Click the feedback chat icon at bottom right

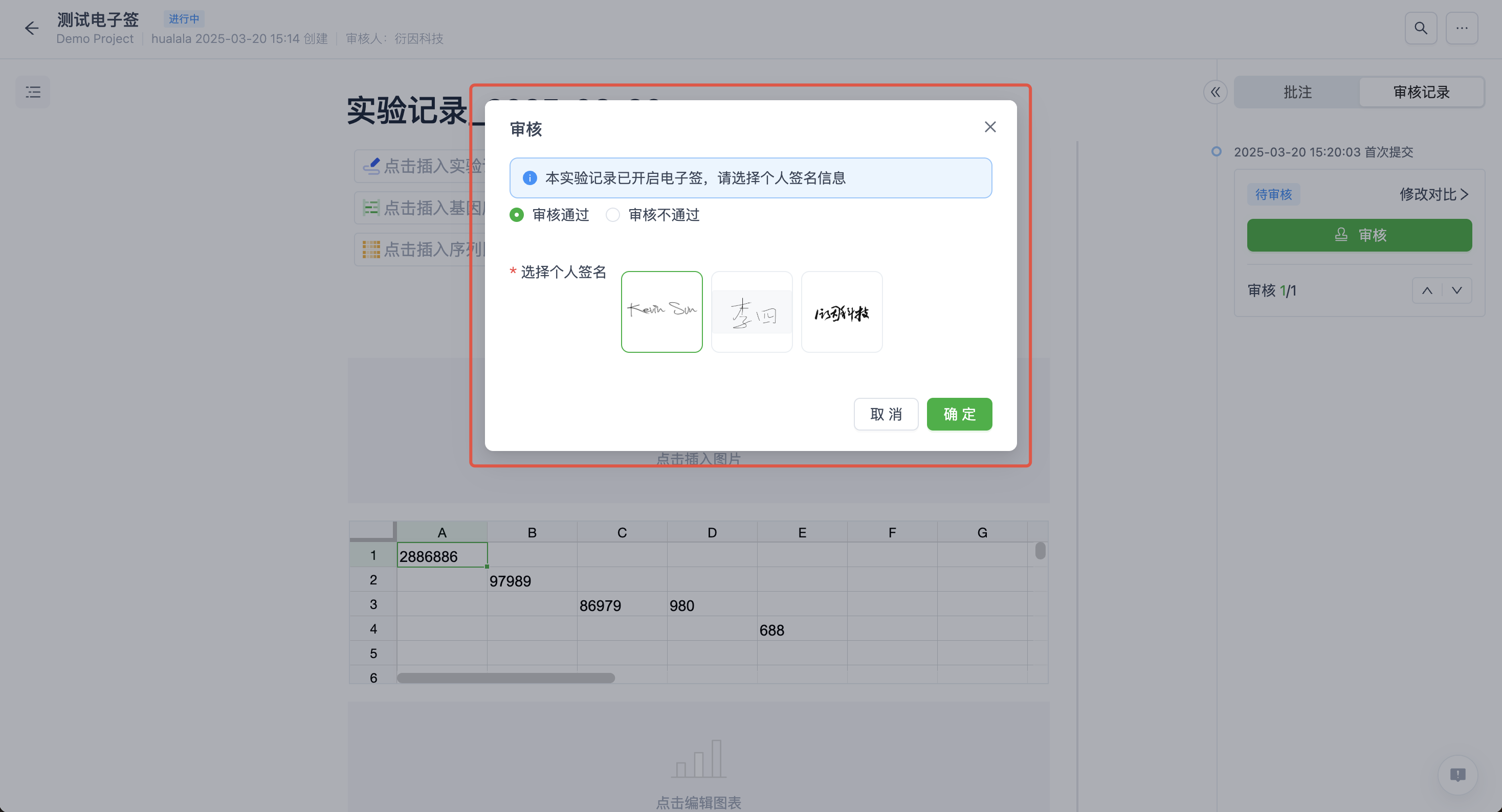coord(1457,774)
